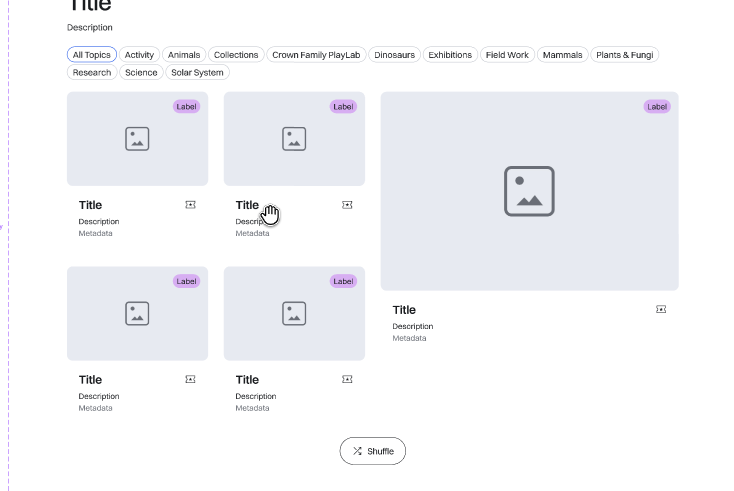Screen dimensions: 734x491
Task: Click the Shuffle button
Action: coord(373,451)
